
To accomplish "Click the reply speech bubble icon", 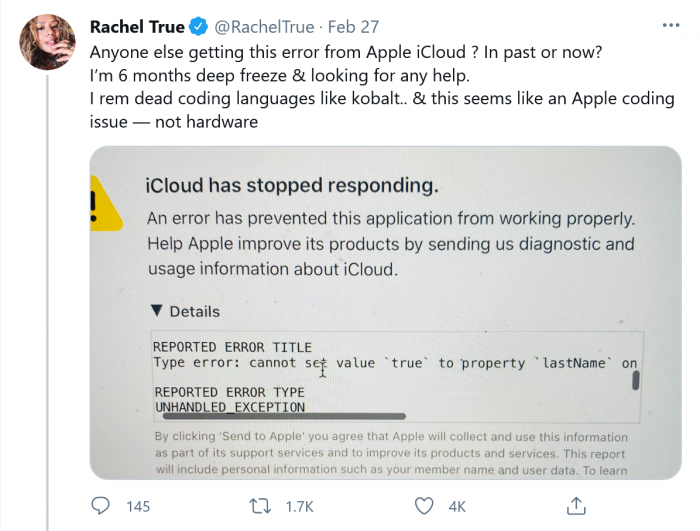I will tap(101, 505).
